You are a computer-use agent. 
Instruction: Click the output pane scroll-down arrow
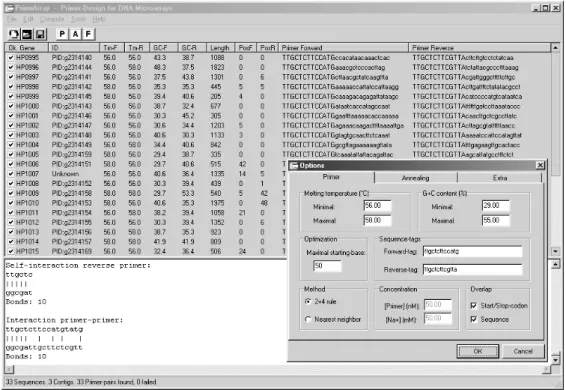(x=555, y=360)
